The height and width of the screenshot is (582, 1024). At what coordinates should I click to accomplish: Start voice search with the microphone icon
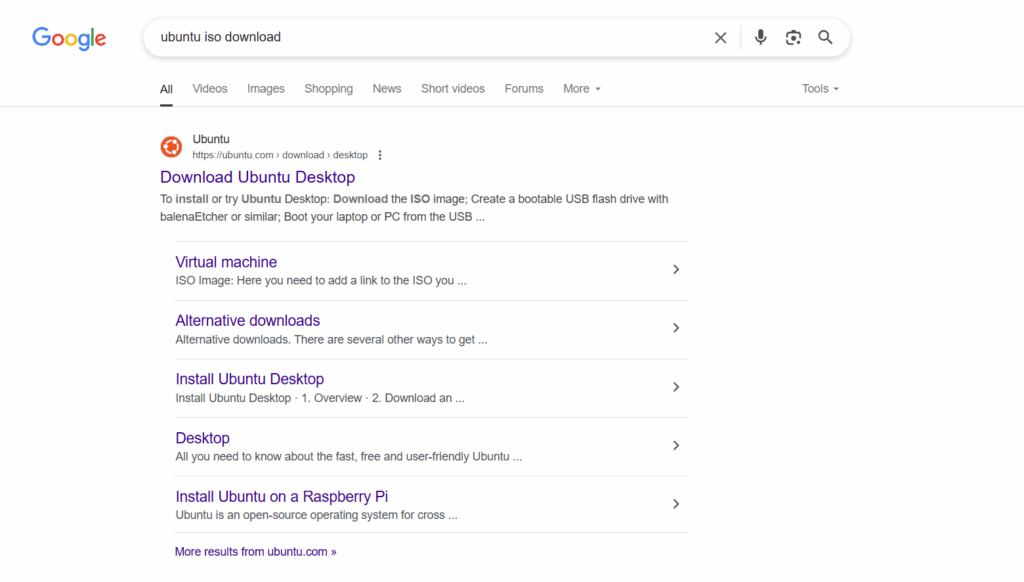tap(760, 37)
